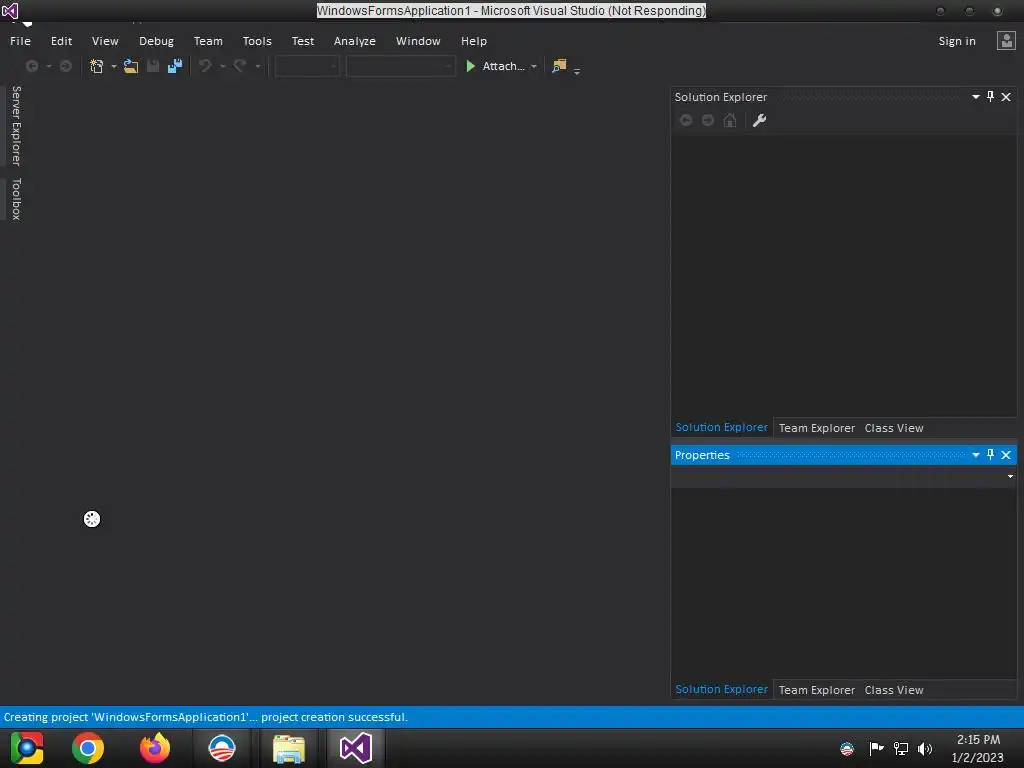Open the Help menu
Image resolution: width=1024 pixels, height=768 pixels.
pos(474,41)
